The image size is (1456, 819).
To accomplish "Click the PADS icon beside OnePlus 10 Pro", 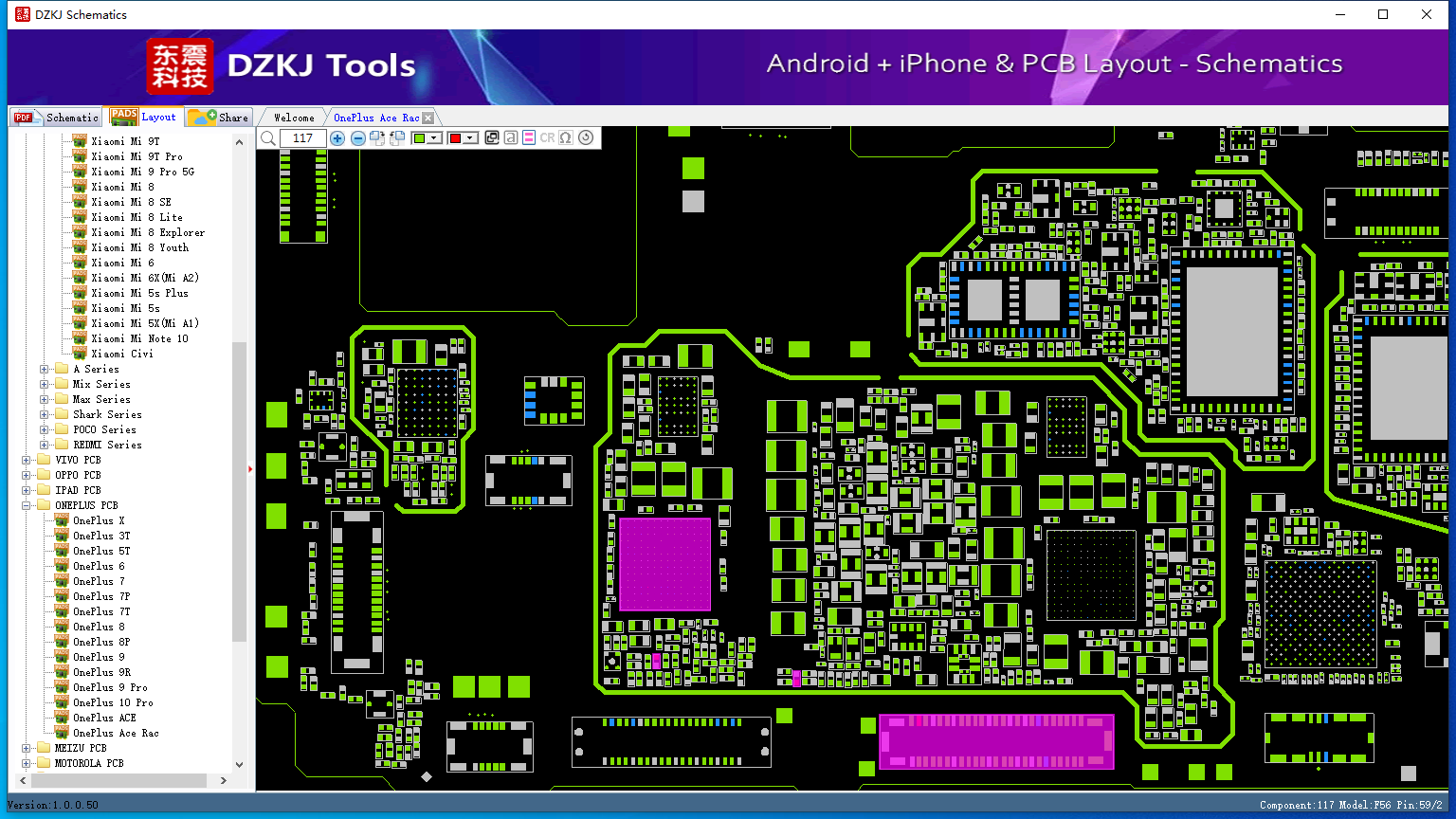I will point(62,702).
